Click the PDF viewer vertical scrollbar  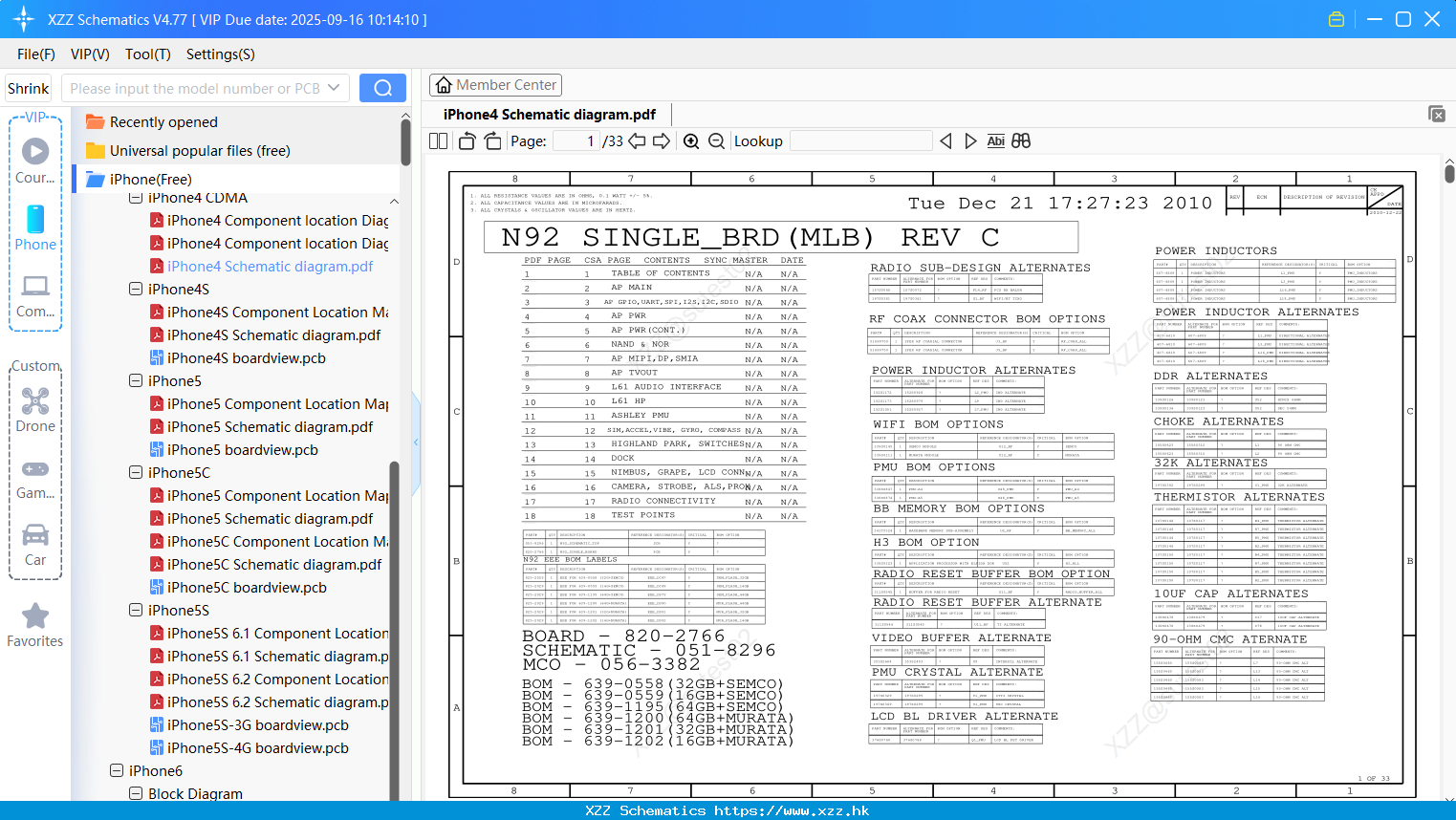pyautogui.click(x=1449, y=174)
